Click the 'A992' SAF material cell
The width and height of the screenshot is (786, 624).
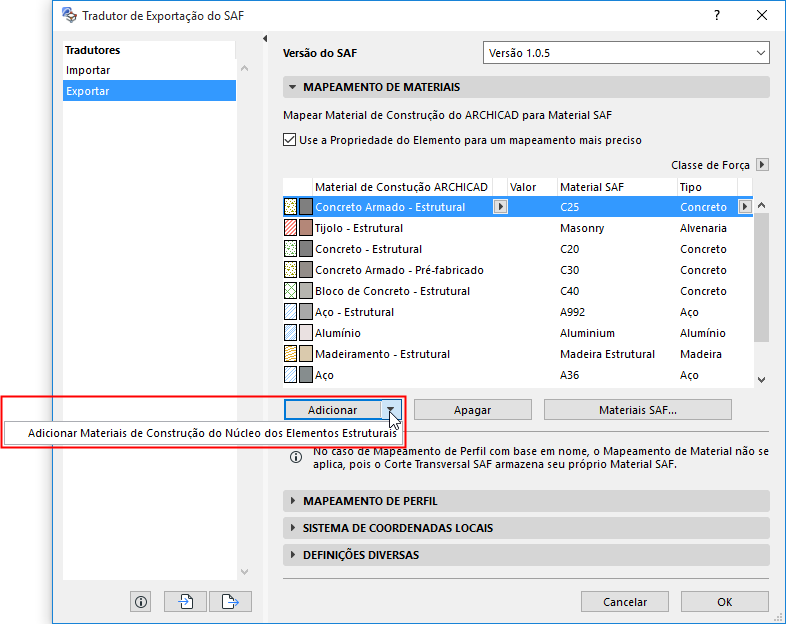572,312
